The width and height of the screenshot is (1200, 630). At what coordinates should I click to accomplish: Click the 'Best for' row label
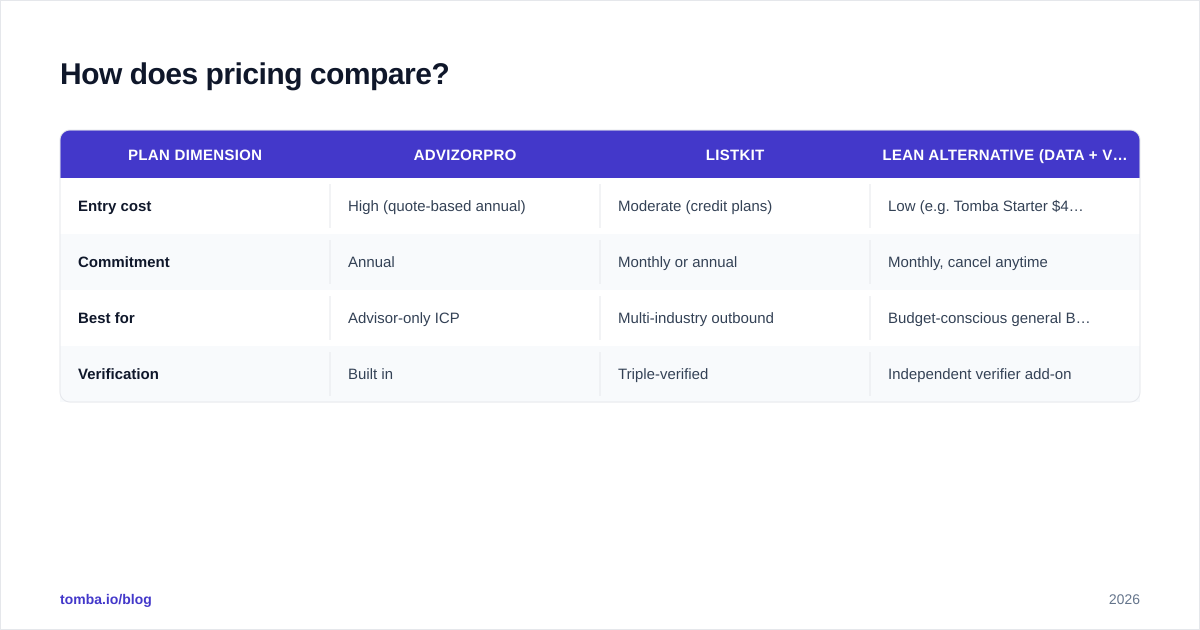click(x=195, y=318)
